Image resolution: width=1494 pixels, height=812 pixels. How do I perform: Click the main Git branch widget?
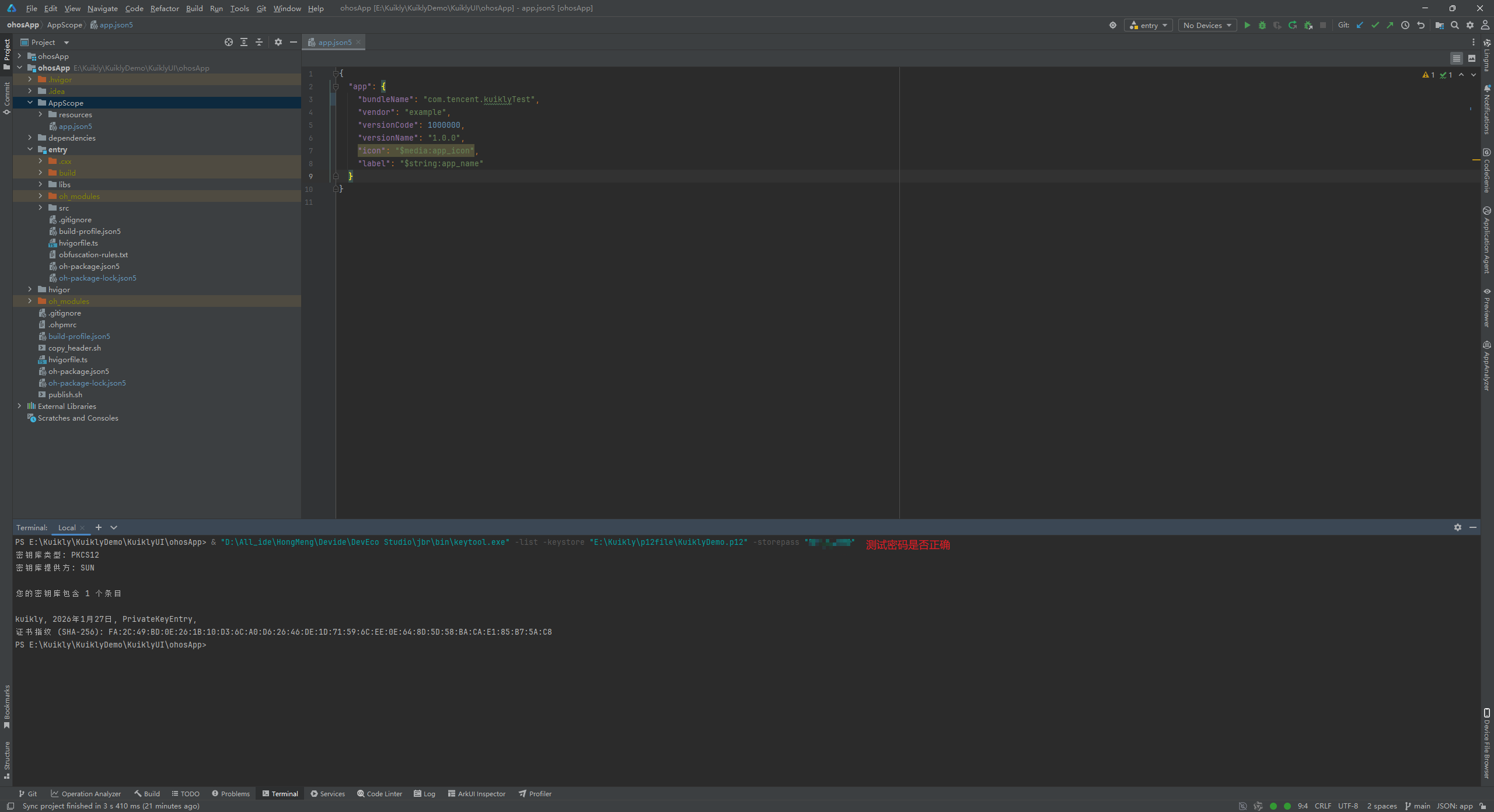[x=1418, y=806]
